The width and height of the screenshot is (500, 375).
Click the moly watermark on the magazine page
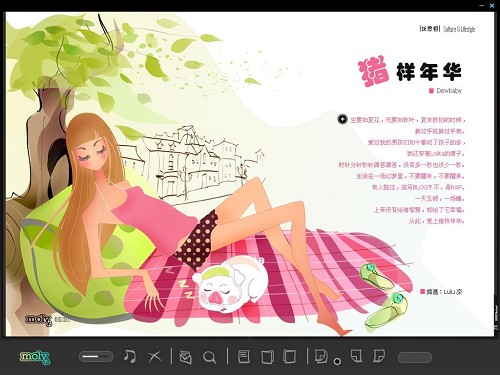[39, 319]
